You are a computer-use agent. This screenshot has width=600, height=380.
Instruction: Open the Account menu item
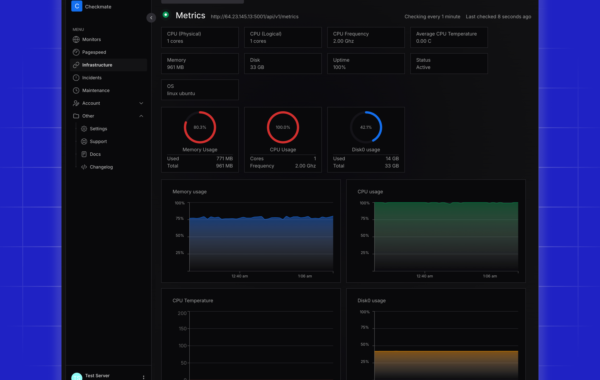click(109, 103)
